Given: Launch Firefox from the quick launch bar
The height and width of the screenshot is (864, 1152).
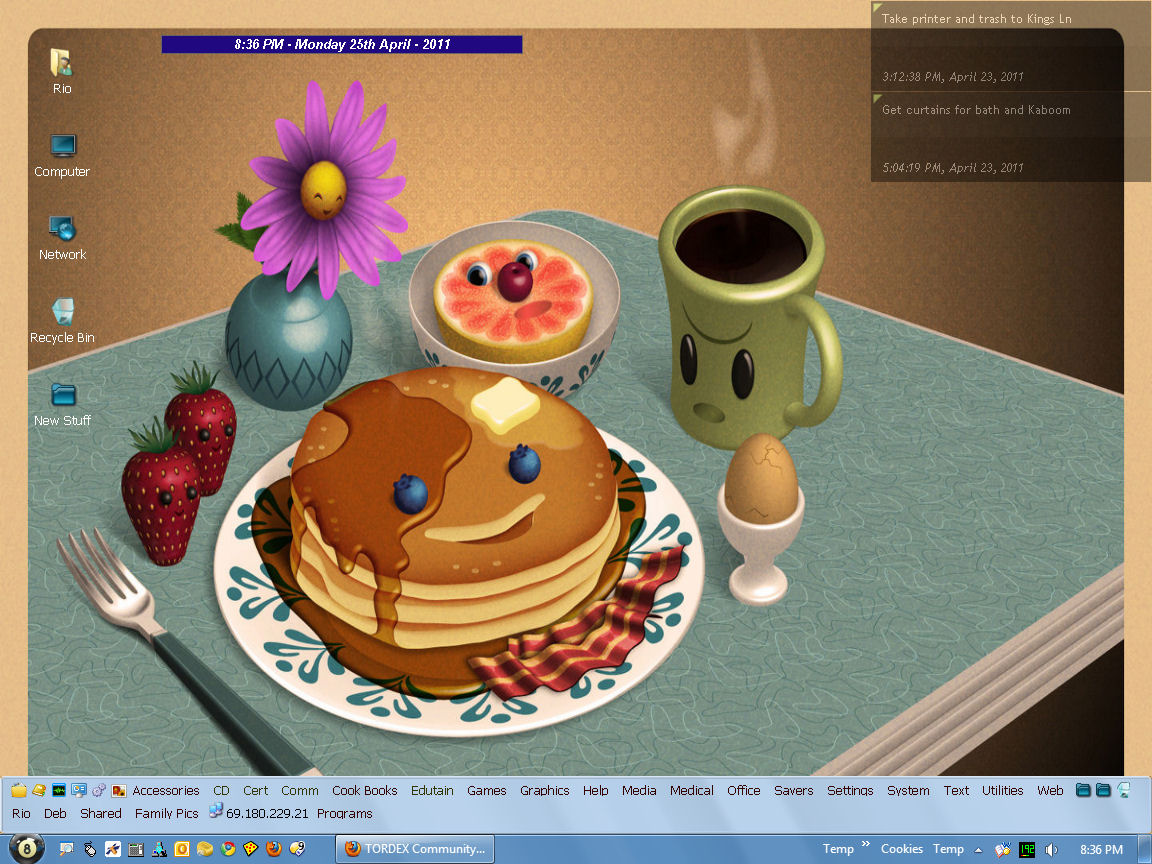Looking at the screenshot, I should pyautogui.click(x=274, y=849).
